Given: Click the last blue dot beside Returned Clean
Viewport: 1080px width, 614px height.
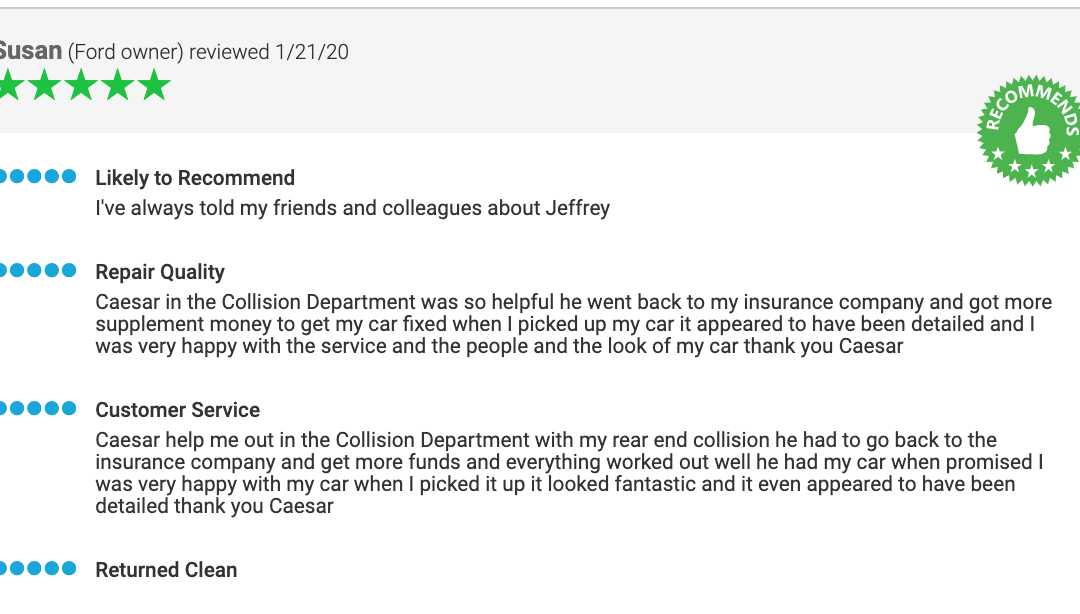Looking at the screenshot, I should (x=69, y=568).
